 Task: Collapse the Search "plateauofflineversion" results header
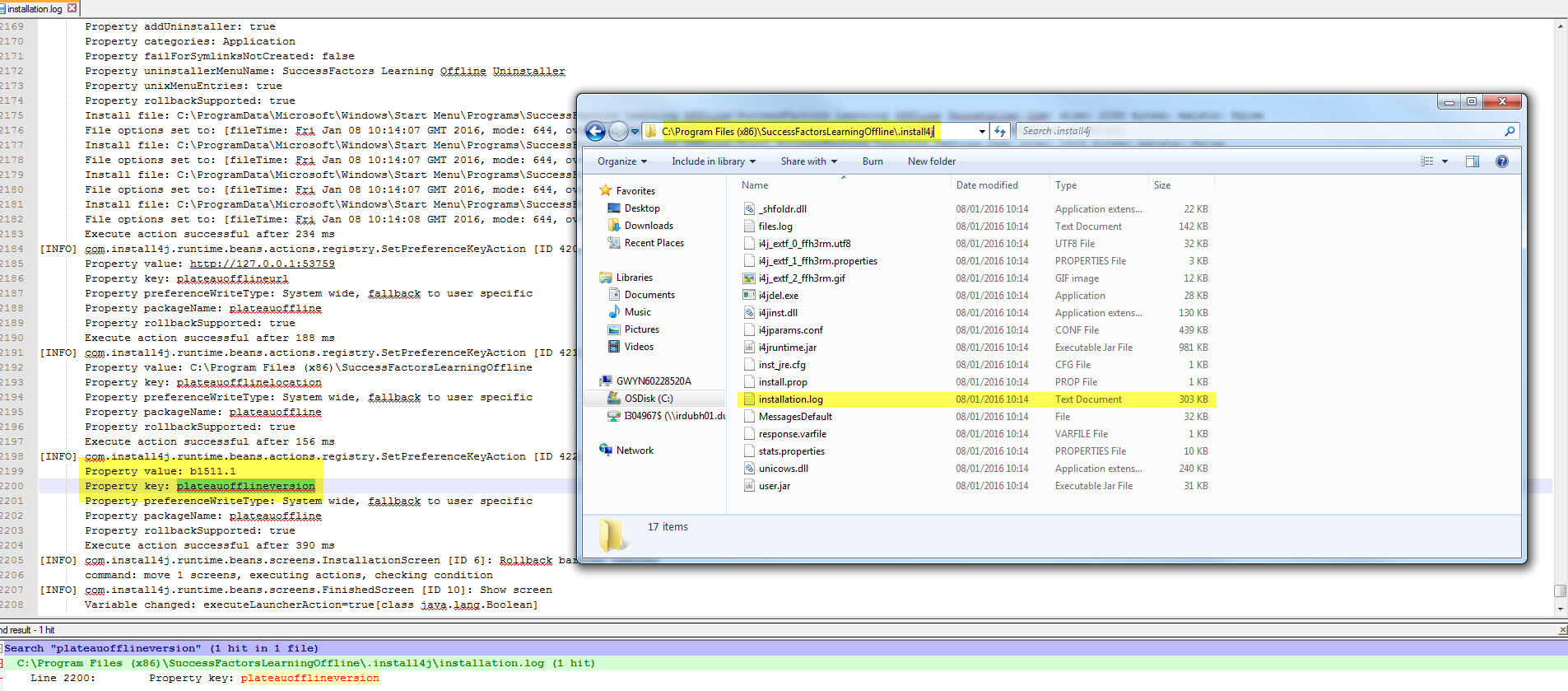coord(2,648)
